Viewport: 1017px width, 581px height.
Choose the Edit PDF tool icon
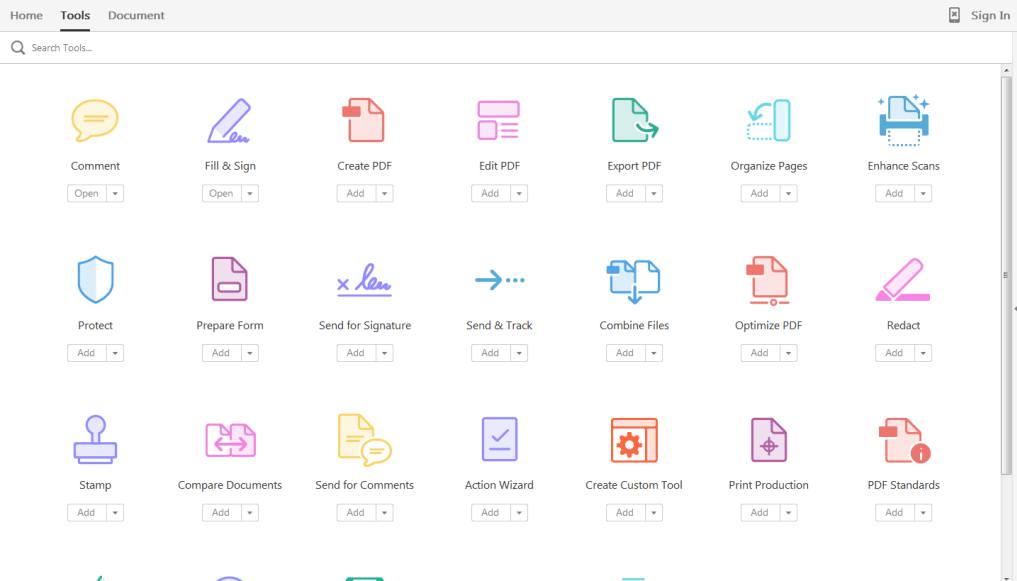[499, 120]
